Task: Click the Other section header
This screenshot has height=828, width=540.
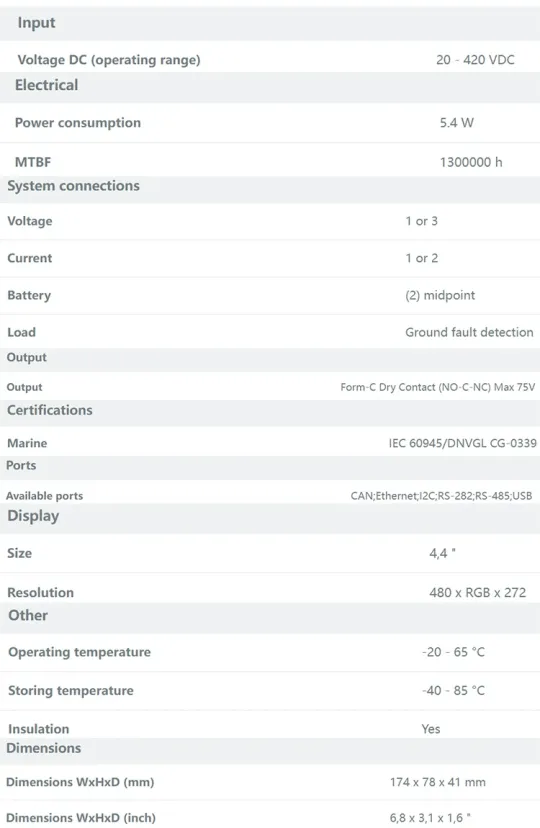Action: tap(28, 615)
